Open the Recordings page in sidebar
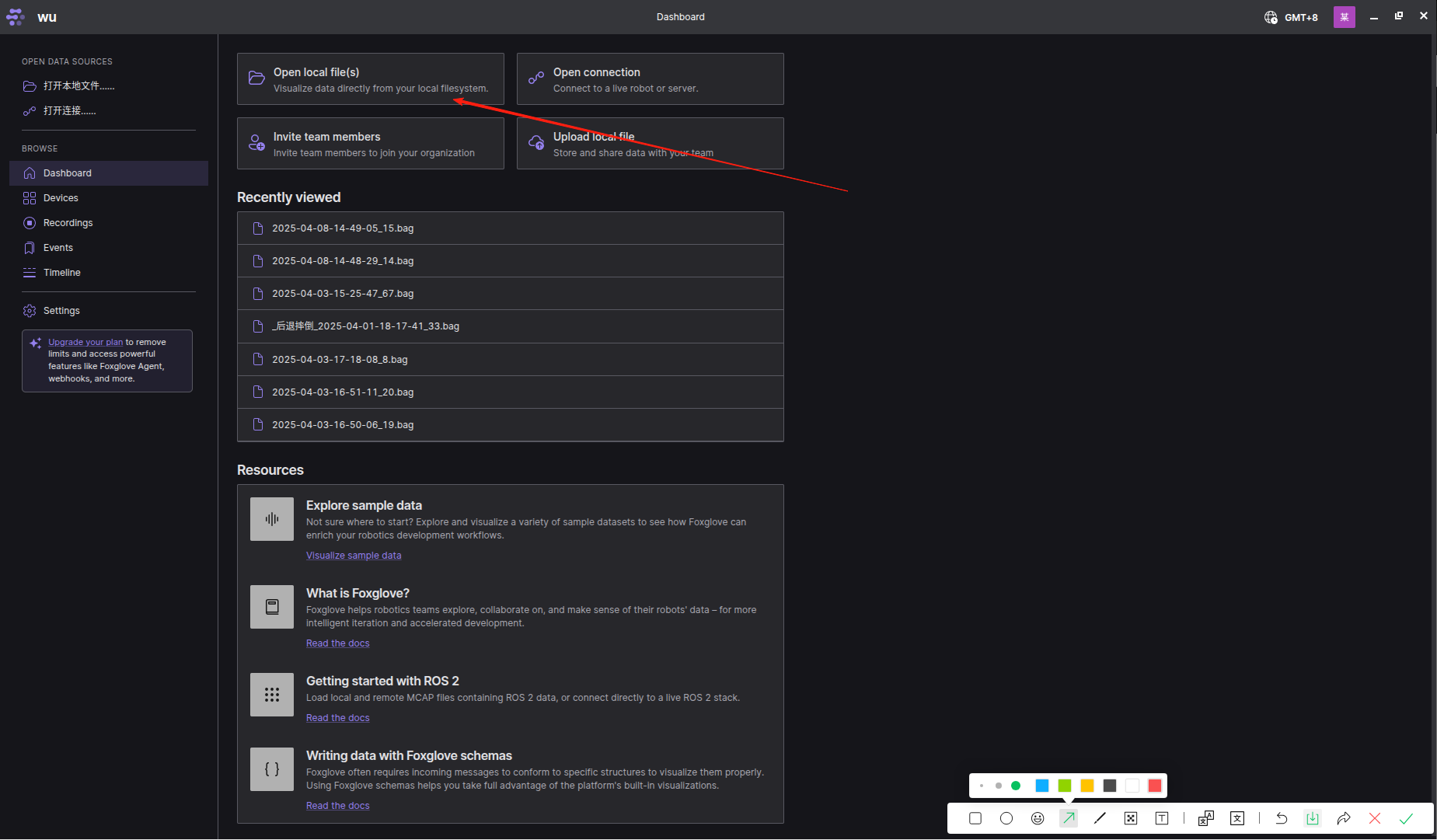 coord(68,223)
